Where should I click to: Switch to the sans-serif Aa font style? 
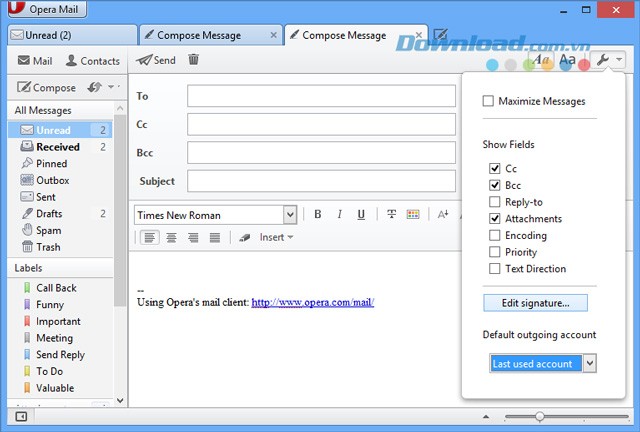click(x=568, y=60)
